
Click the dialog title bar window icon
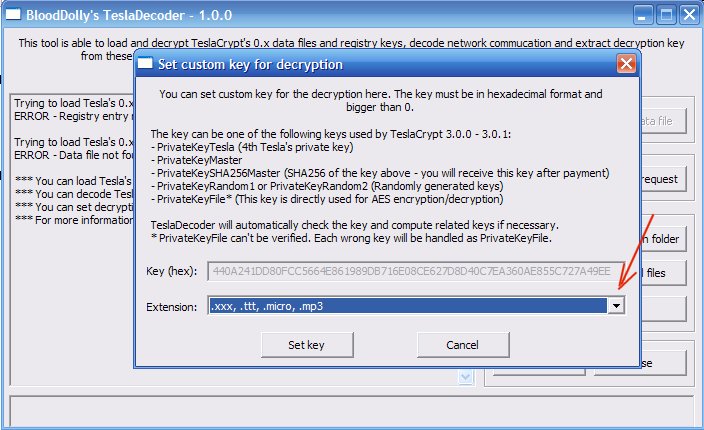(145, 64)
